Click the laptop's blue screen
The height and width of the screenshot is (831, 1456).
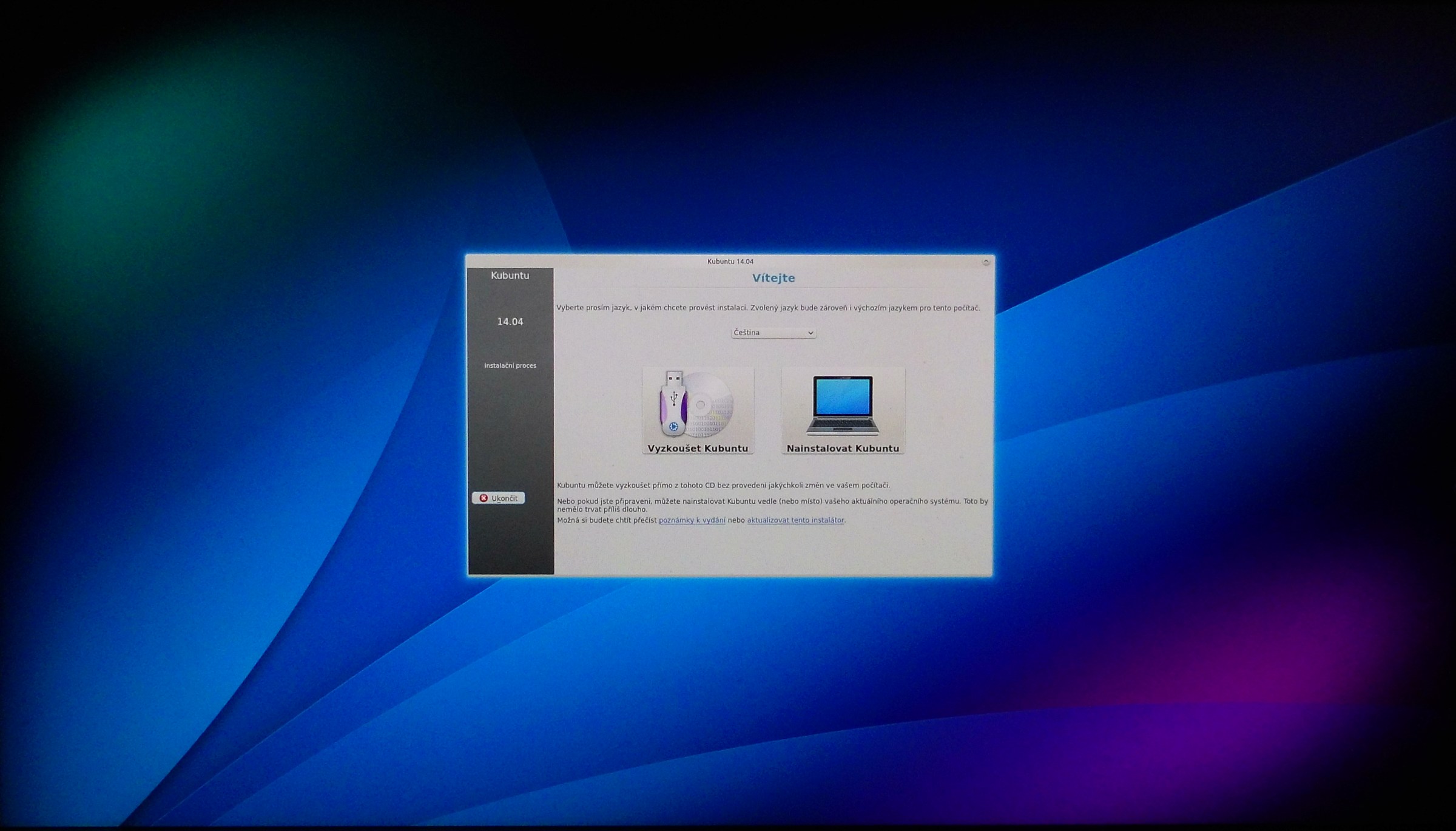843,396
